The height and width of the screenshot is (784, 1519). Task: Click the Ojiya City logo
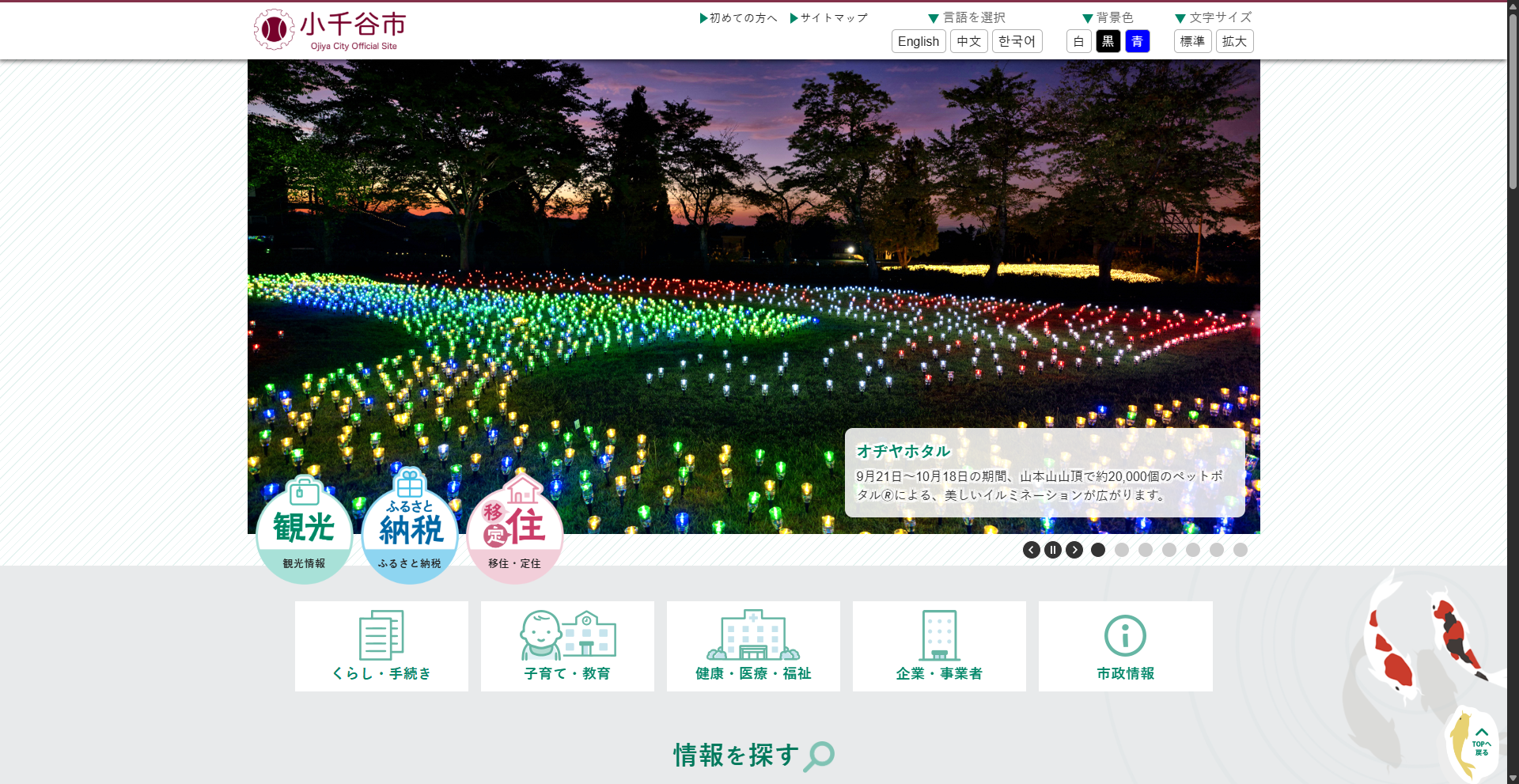(x=328, y=30)
